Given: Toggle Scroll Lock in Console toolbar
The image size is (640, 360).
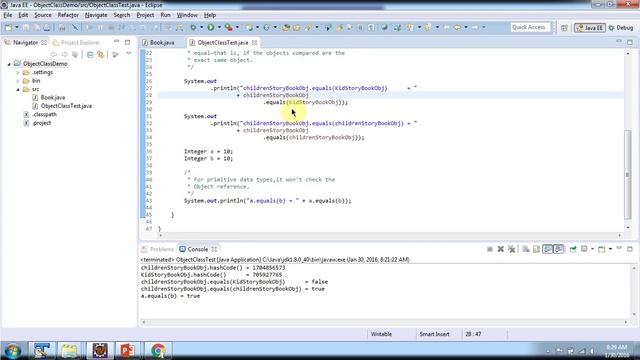Looking at the screenshot, I should point(536,249).
